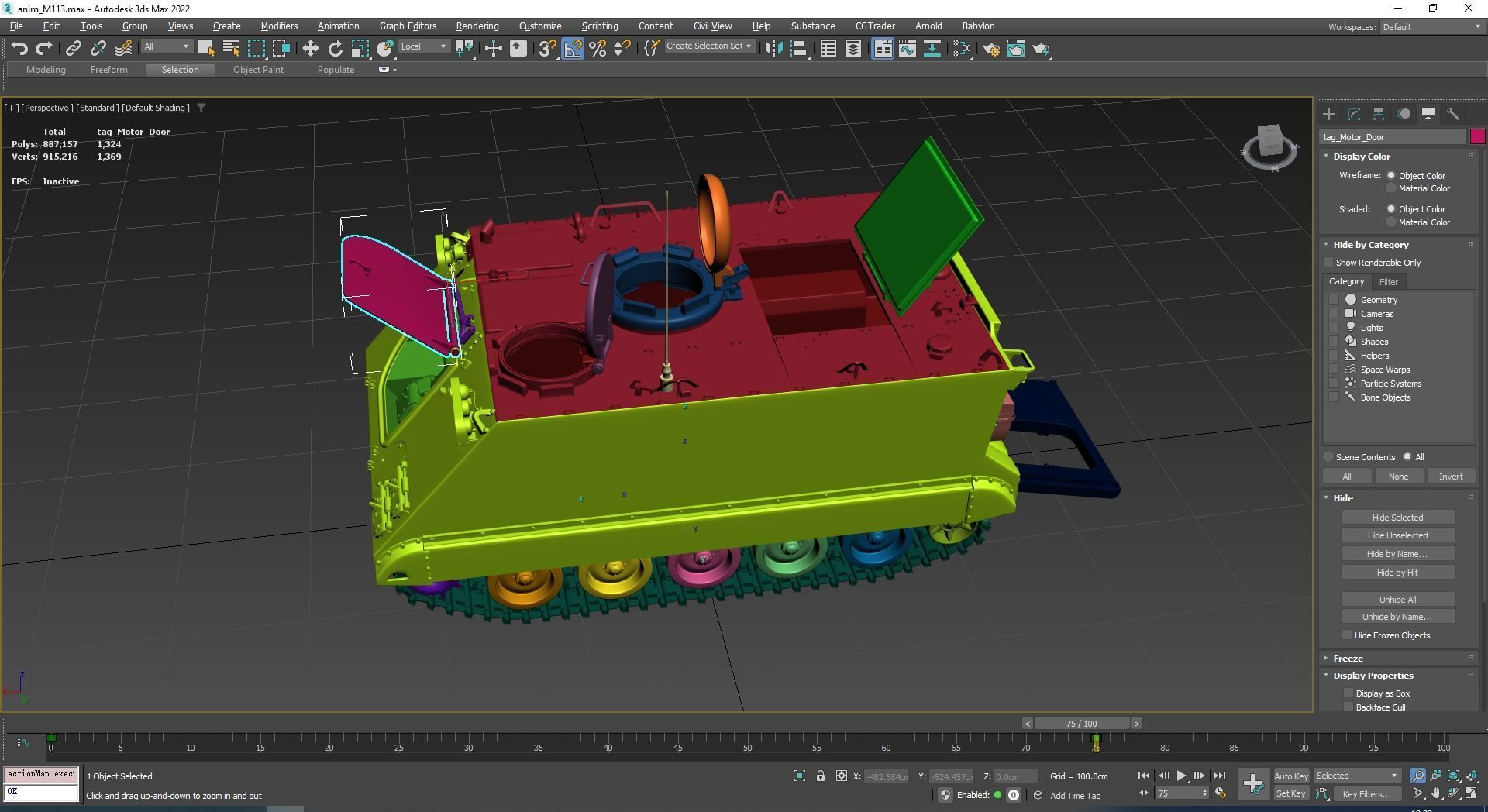Screen dimensions: 1488x812
Task: Switch to the Filter tab
Action: (1389, 282)
